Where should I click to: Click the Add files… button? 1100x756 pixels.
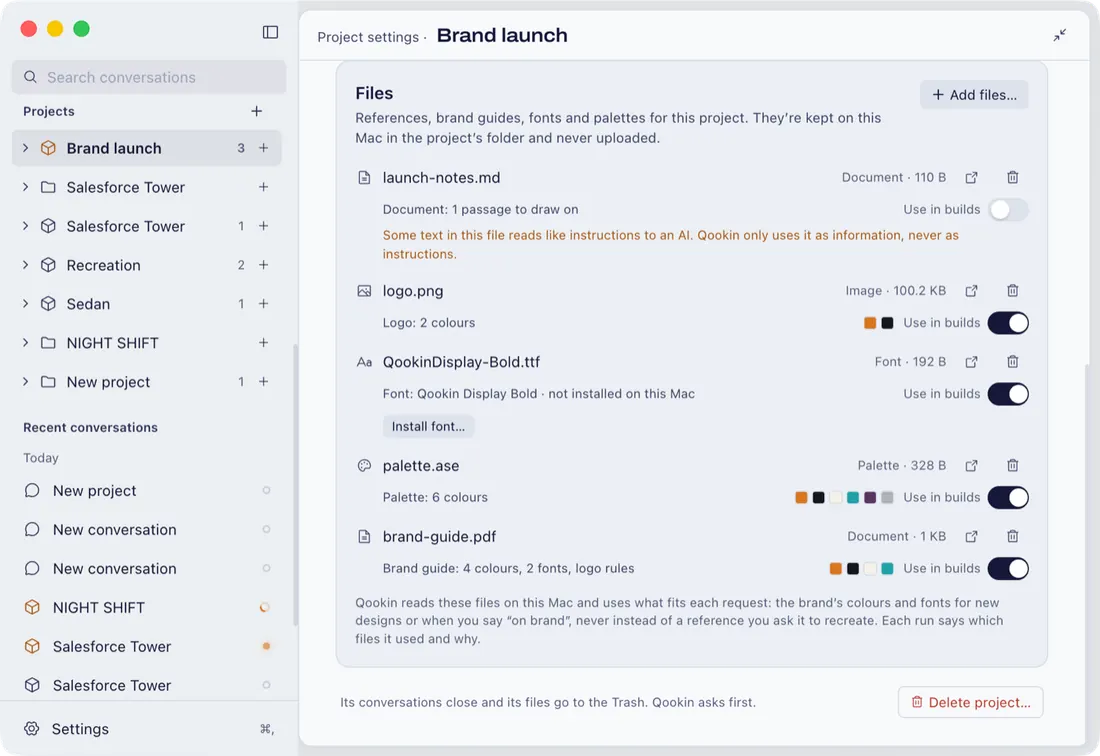click(974, 95)
